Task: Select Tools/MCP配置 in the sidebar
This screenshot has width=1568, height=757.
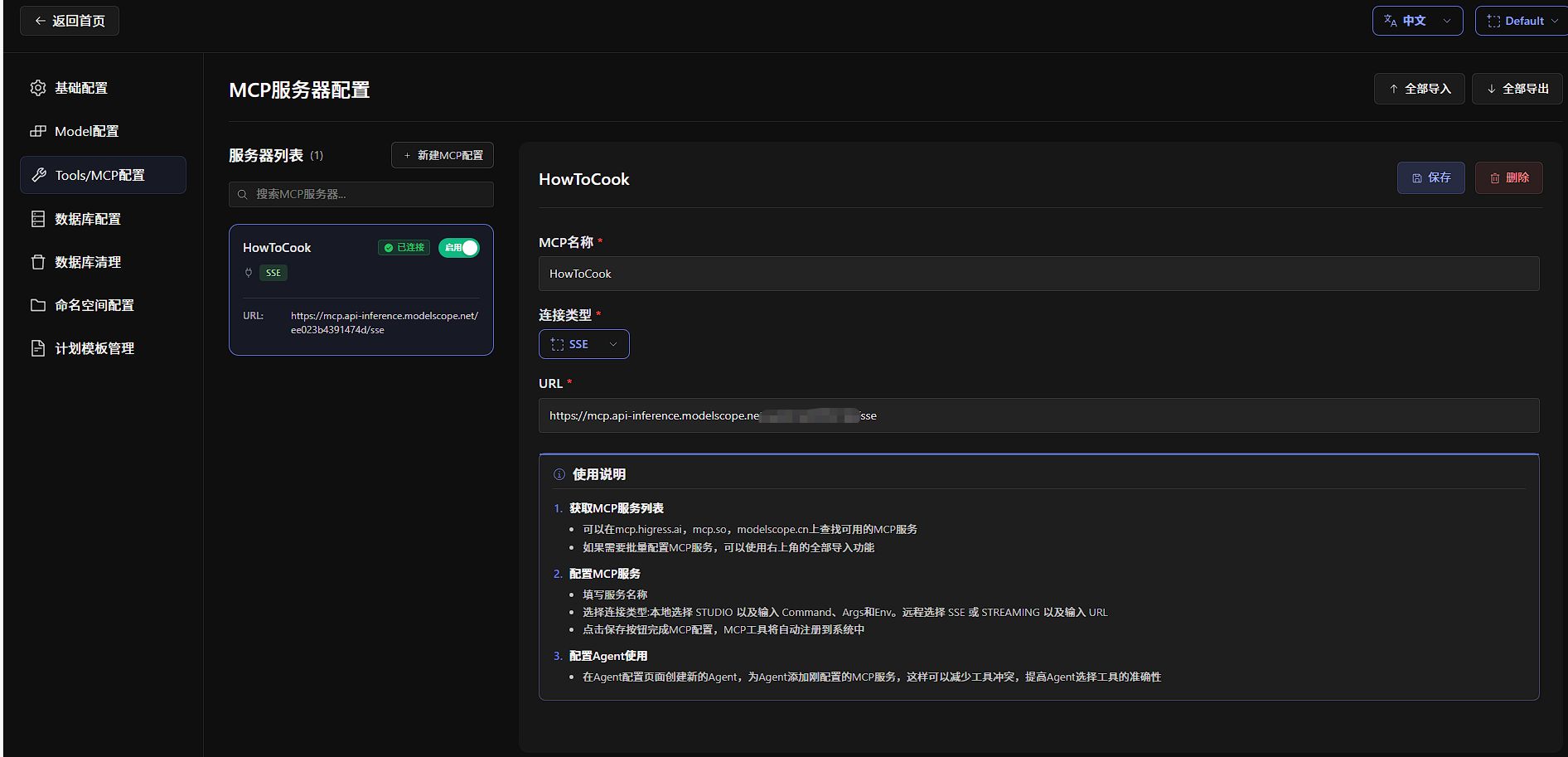Action: (103, 175)
